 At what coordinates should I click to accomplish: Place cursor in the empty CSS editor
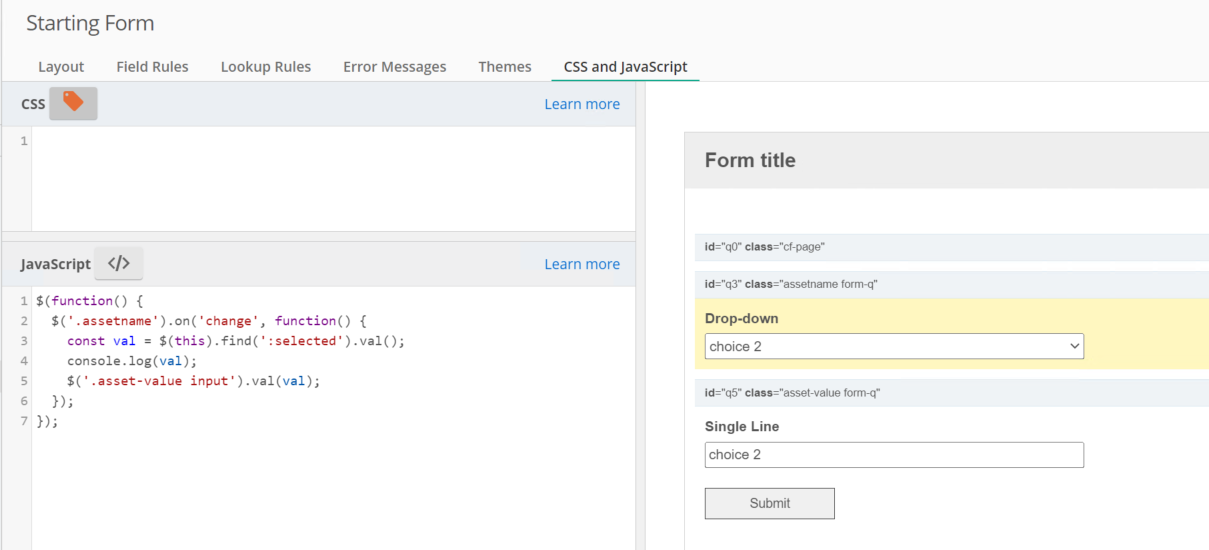(330, 178)
